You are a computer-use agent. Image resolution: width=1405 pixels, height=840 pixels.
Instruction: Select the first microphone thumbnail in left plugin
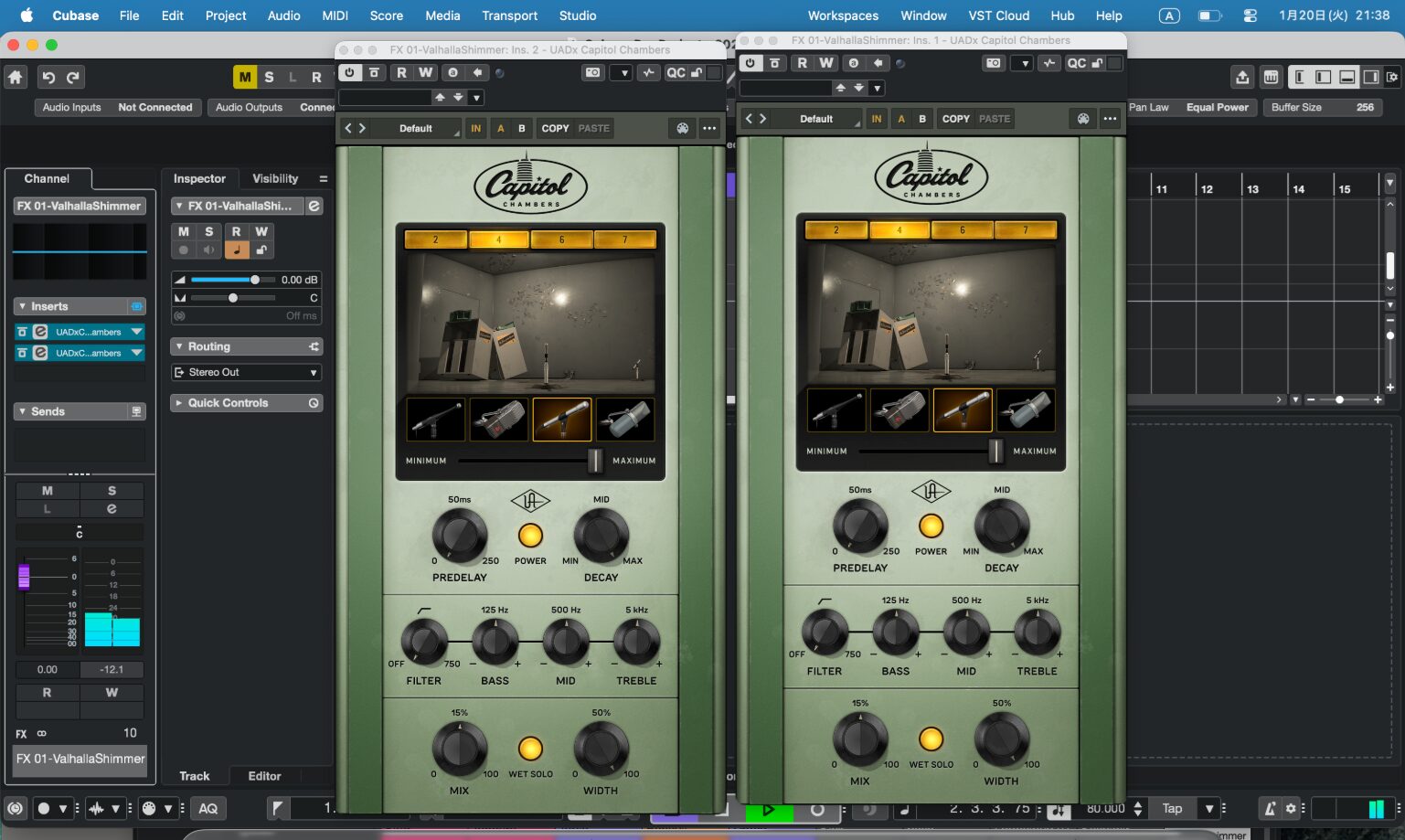coord(436,420)
